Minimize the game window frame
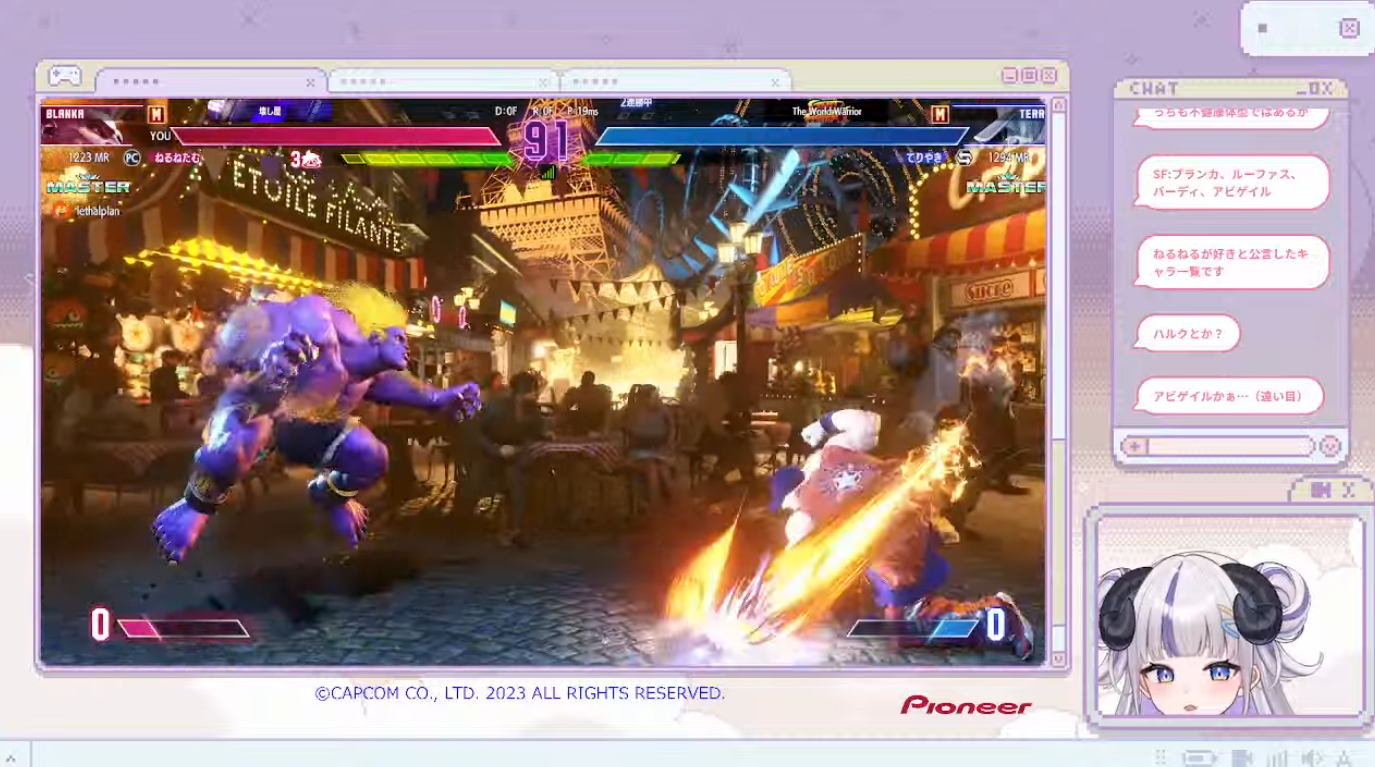Image resolution: width=1375 pixels, height=767 pixels. tap(1008, 76)
